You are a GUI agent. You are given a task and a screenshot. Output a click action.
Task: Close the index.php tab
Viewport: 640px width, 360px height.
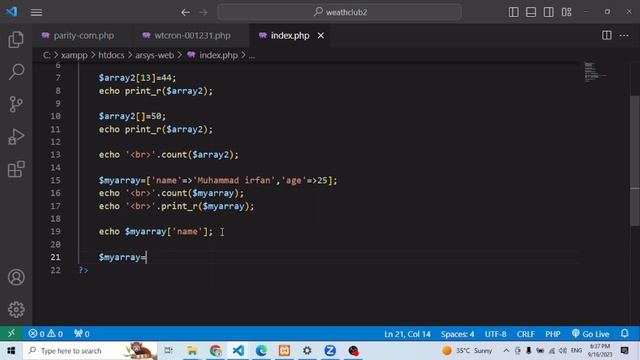321,36
